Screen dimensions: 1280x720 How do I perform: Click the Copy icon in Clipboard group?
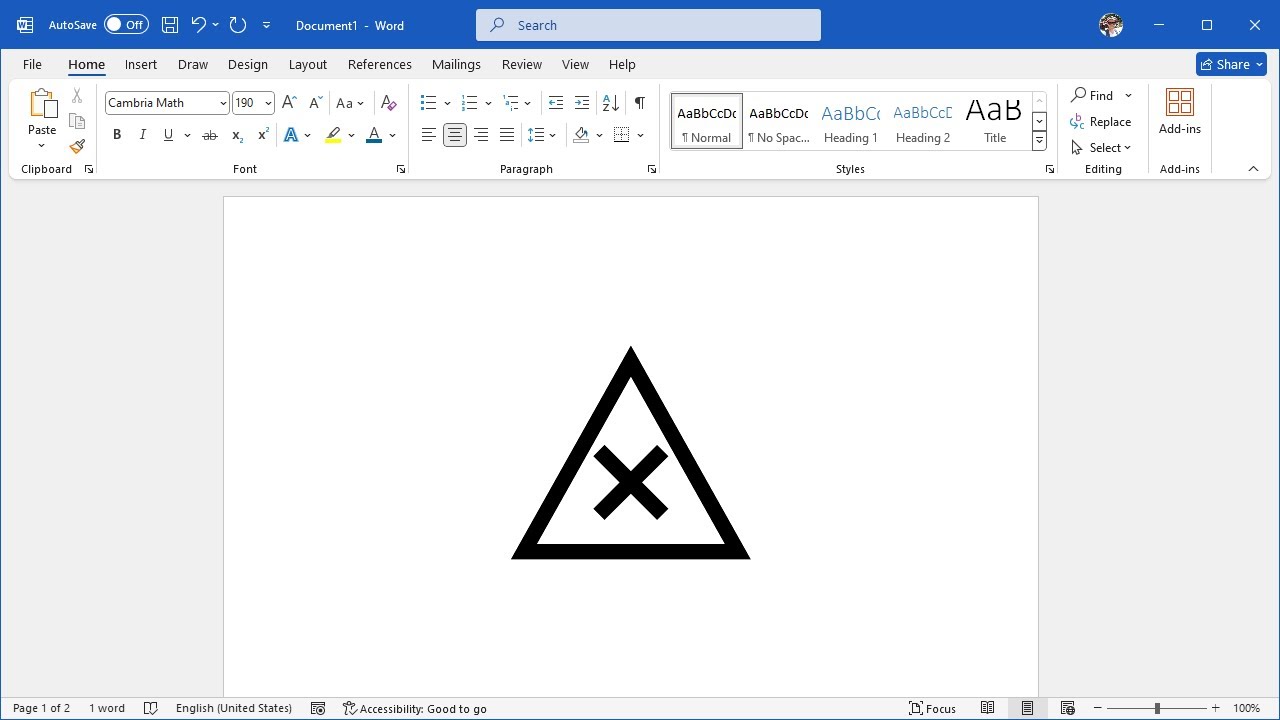click(77, 121)
